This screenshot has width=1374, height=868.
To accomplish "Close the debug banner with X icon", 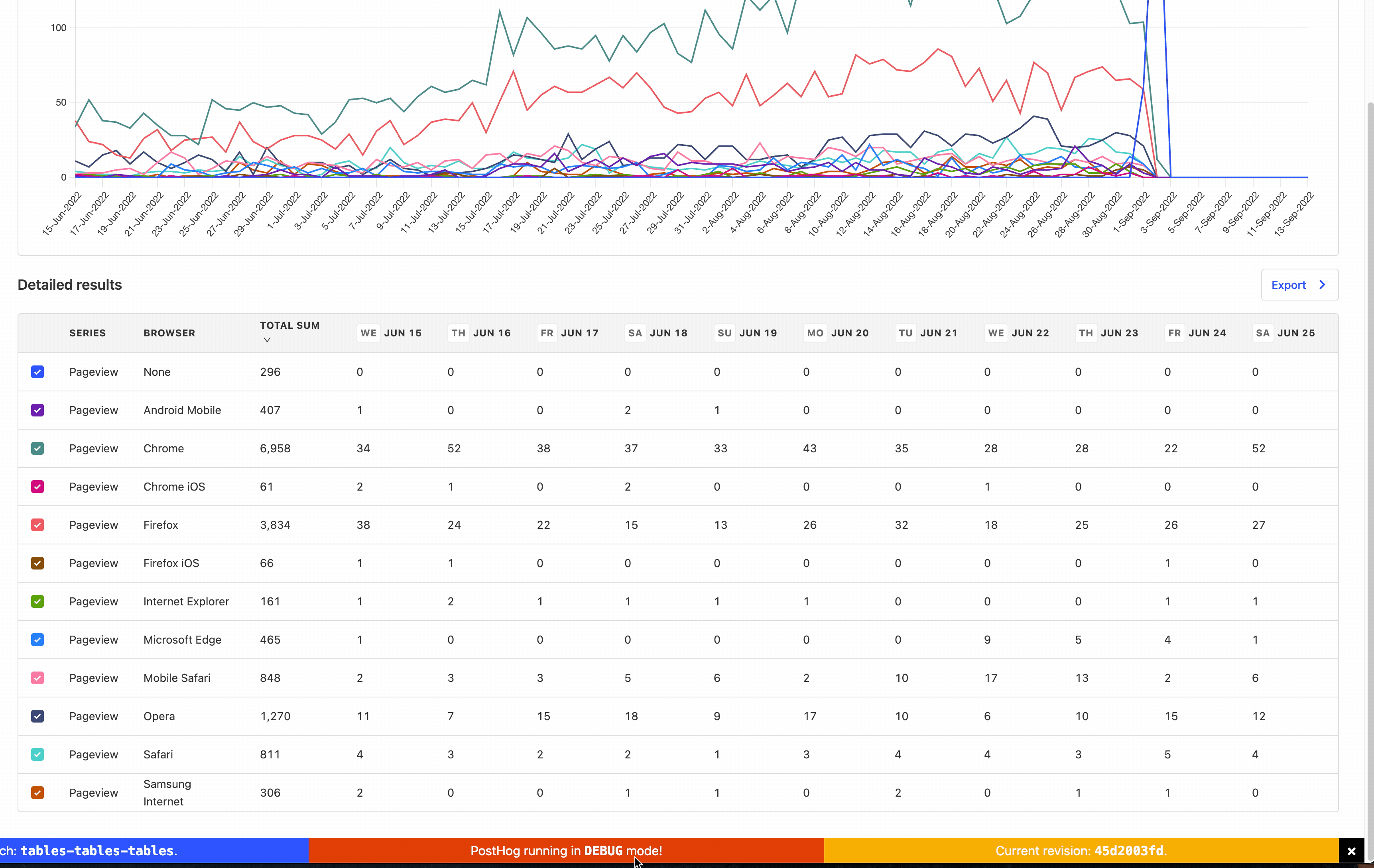I will pyautogui.click(x=1351, y=852).
